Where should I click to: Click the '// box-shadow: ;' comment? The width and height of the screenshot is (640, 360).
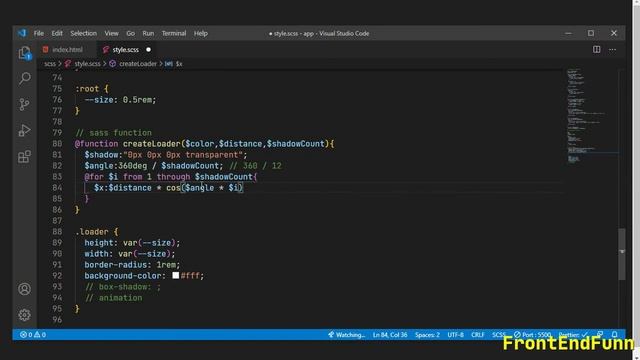coord(123,287)
